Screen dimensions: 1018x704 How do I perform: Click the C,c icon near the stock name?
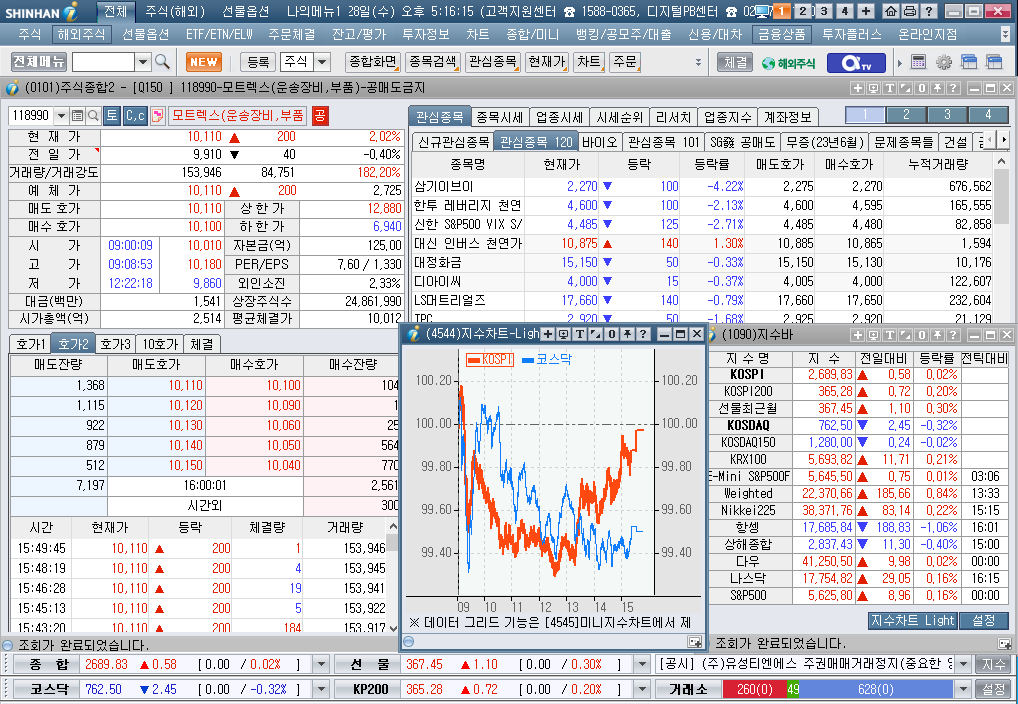click(135, 116)
